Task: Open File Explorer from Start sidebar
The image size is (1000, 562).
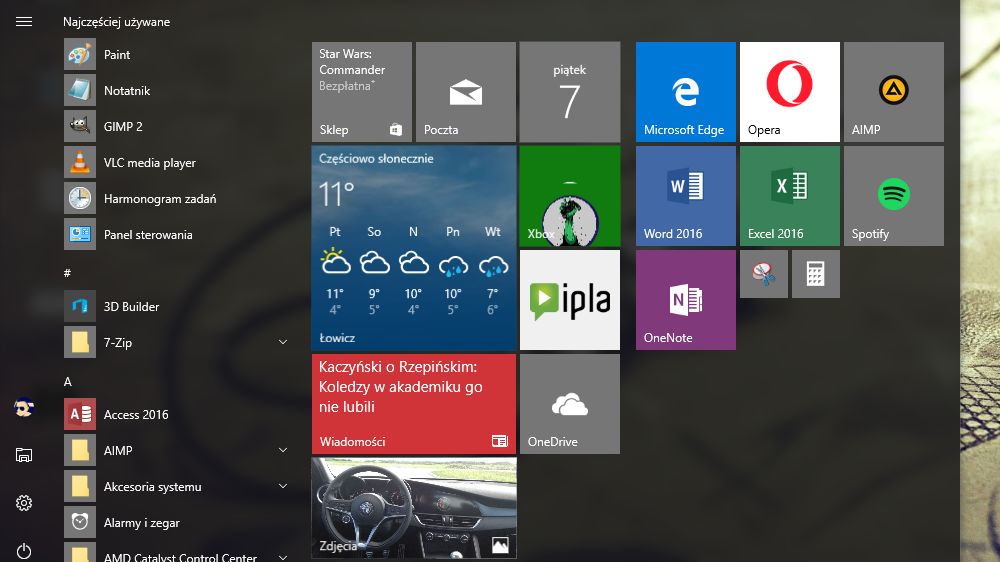Action: (24, 455)
